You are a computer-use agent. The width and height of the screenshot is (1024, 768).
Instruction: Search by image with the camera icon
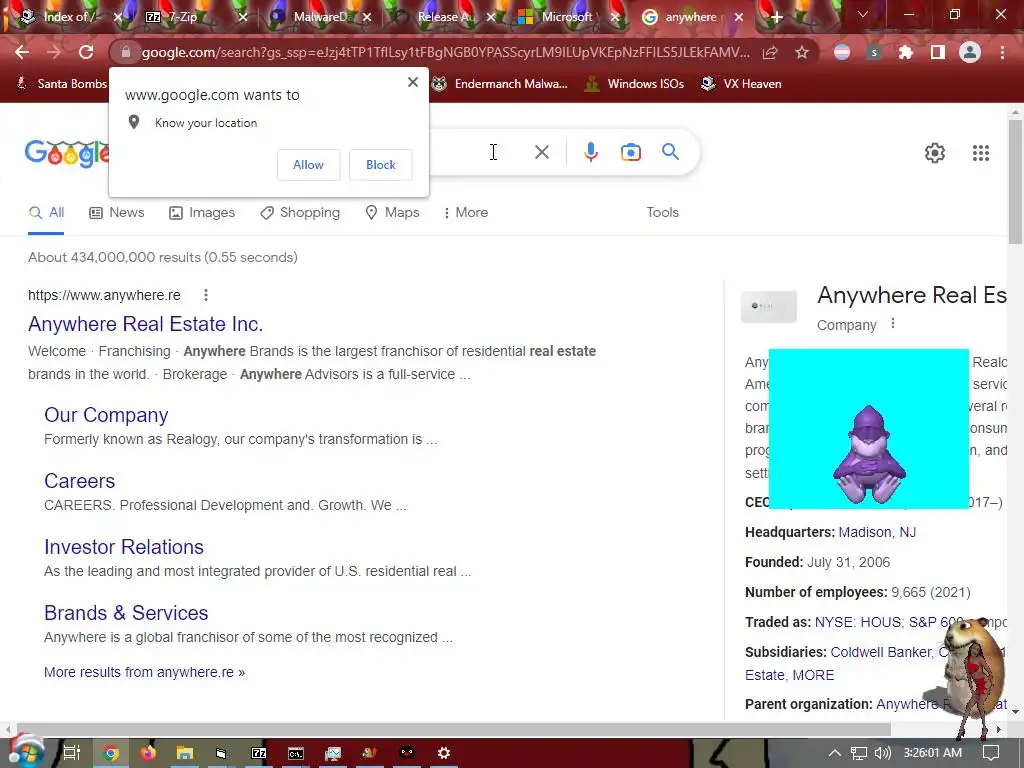[630, 152]
